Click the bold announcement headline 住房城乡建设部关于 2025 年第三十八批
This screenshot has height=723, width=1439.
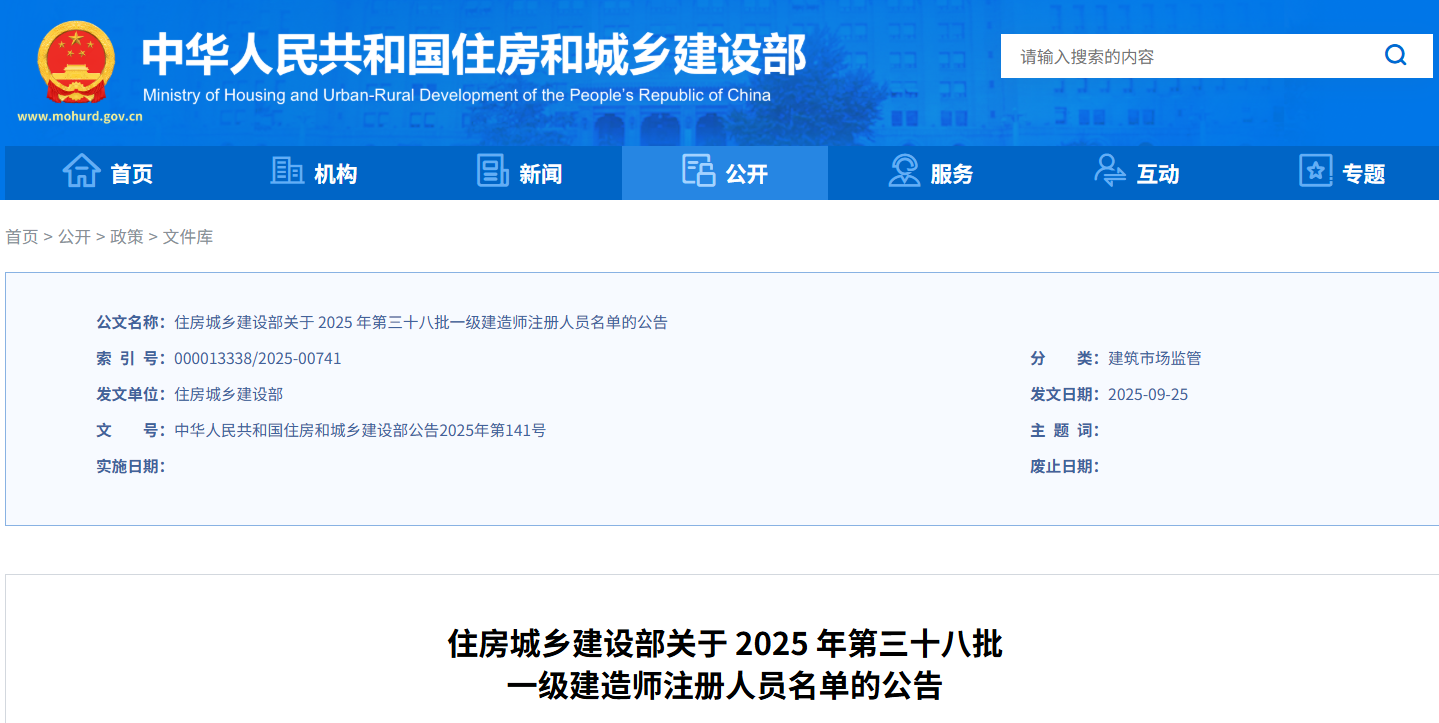(x=724, y=644)
